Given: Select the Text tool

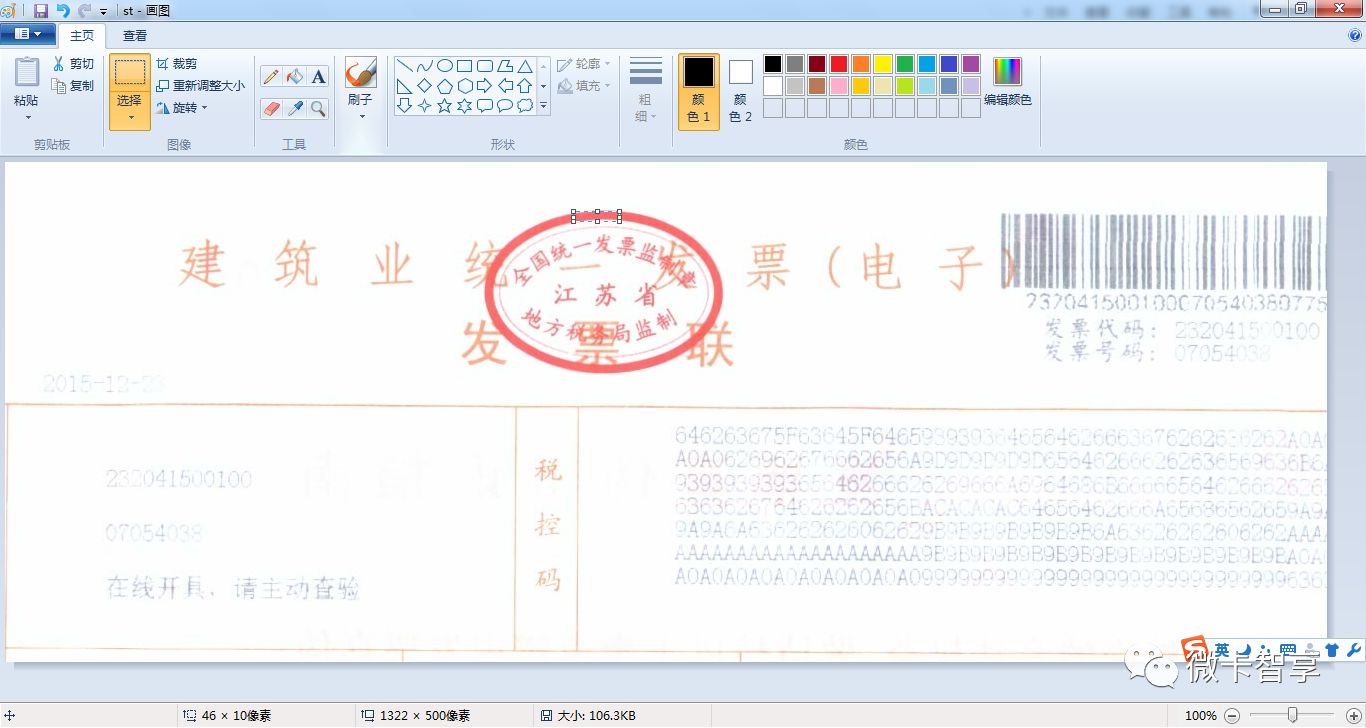Looking at the screenshot, I should [x=318, y=77].
